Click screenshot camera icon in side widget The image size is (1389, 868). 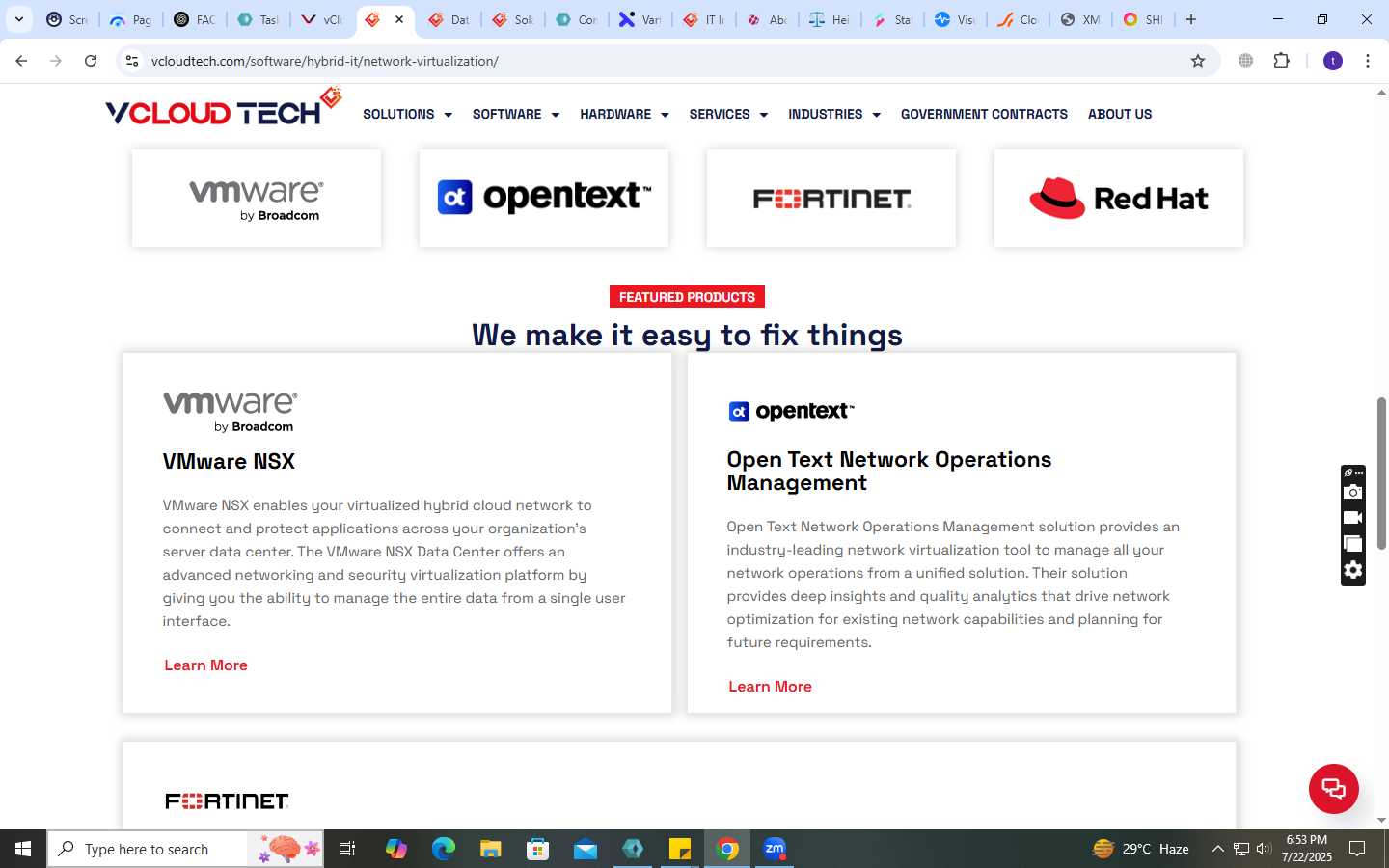1352,492
